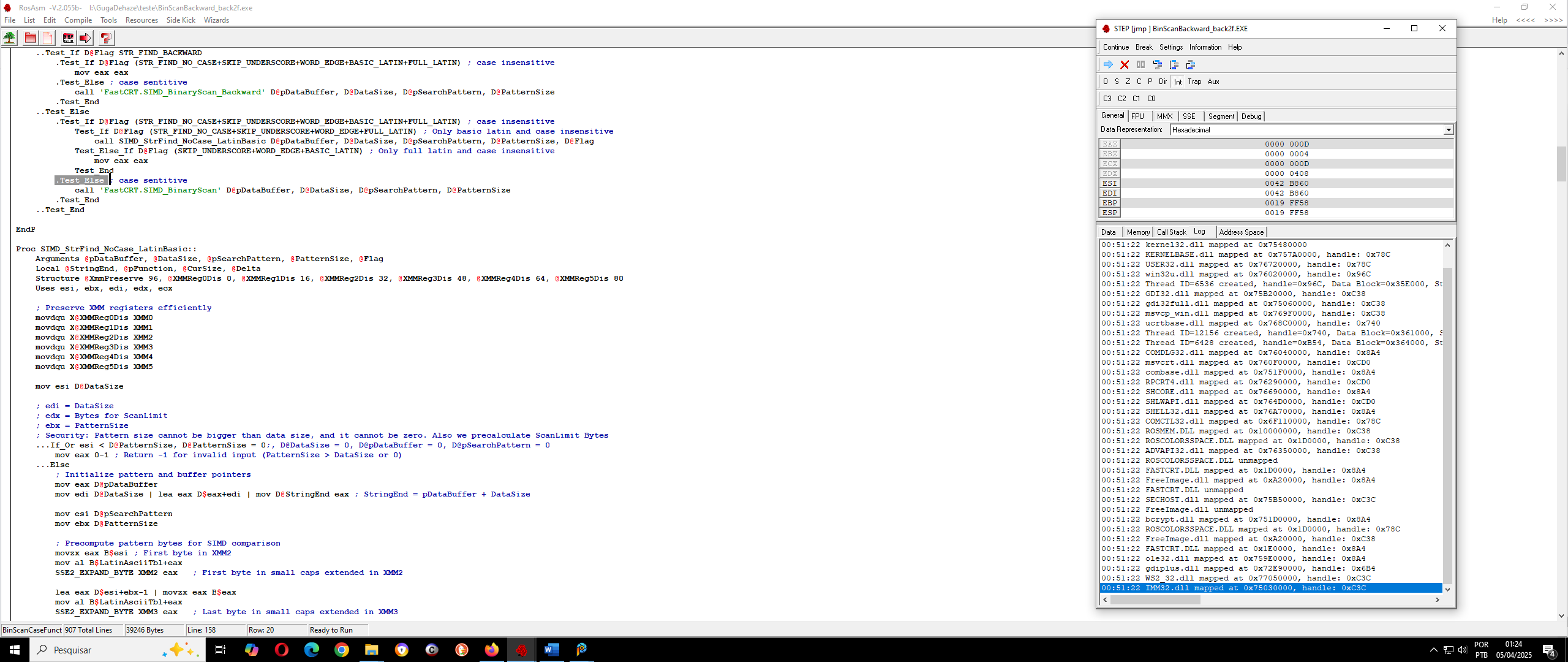Launch Firefox from the taskbar

click(491, 650)
